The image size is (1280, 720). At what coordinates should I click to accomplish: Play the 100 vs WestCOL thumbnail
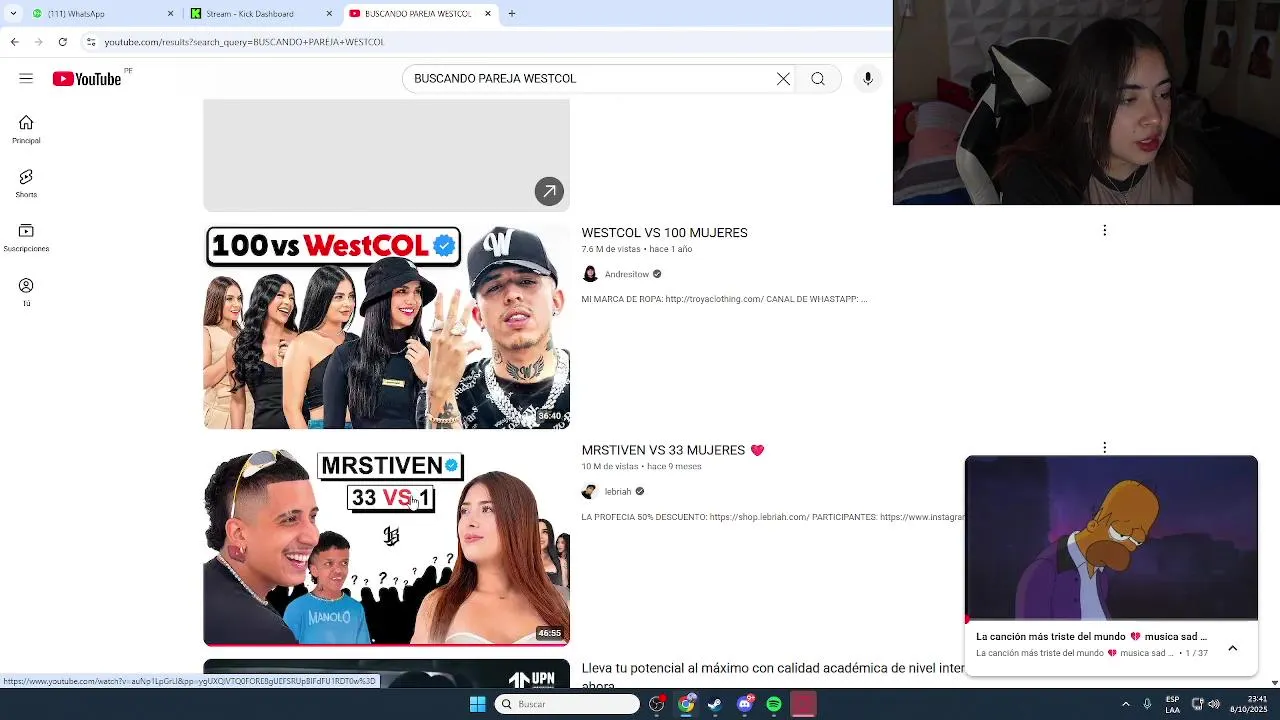pyautogui.click(x=386, y=327)
